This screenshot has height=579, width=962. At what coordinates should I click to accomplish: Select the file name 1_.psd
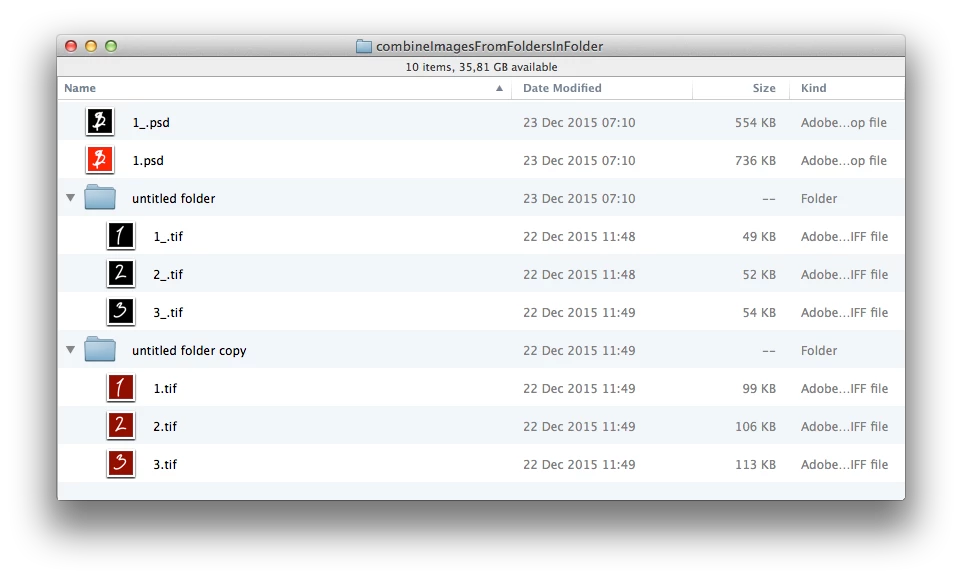click(151, 122)
